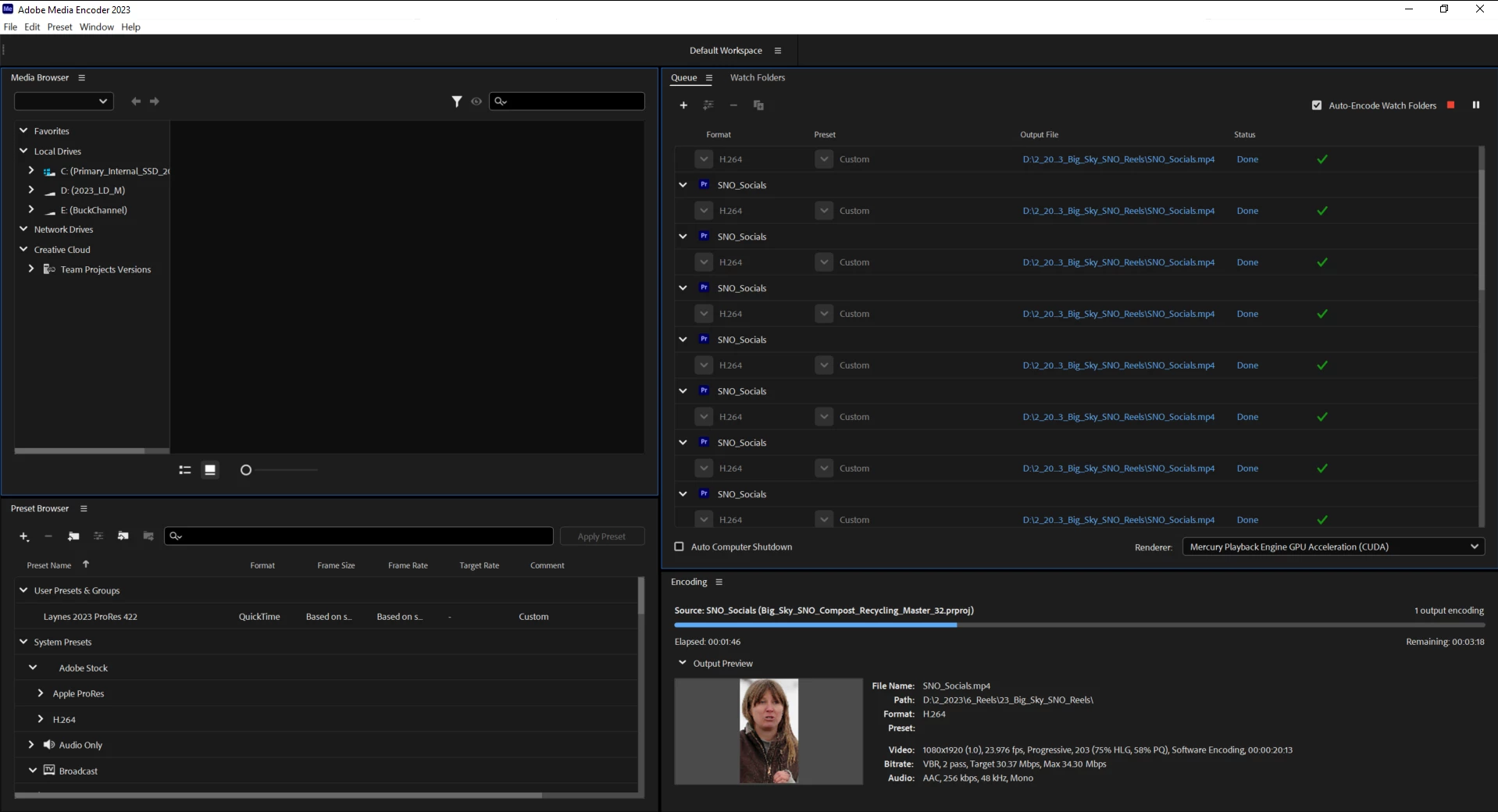1498x812 pixels.
Task: Select the Queue tab
Action: pos(684,77)
